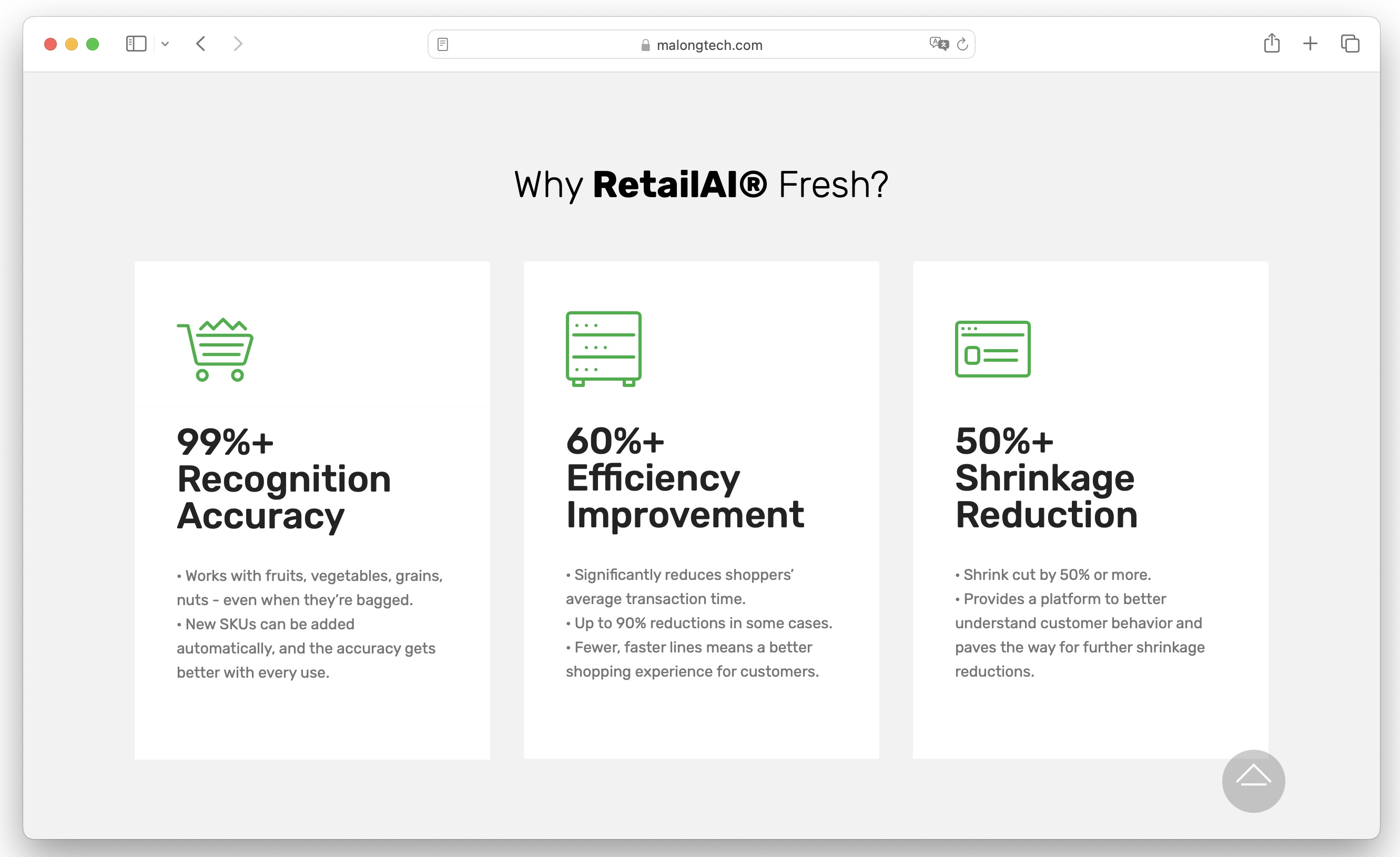Screen dimensions: 1400x857
Task: Show the tab overview
Action: [1350, 44]
